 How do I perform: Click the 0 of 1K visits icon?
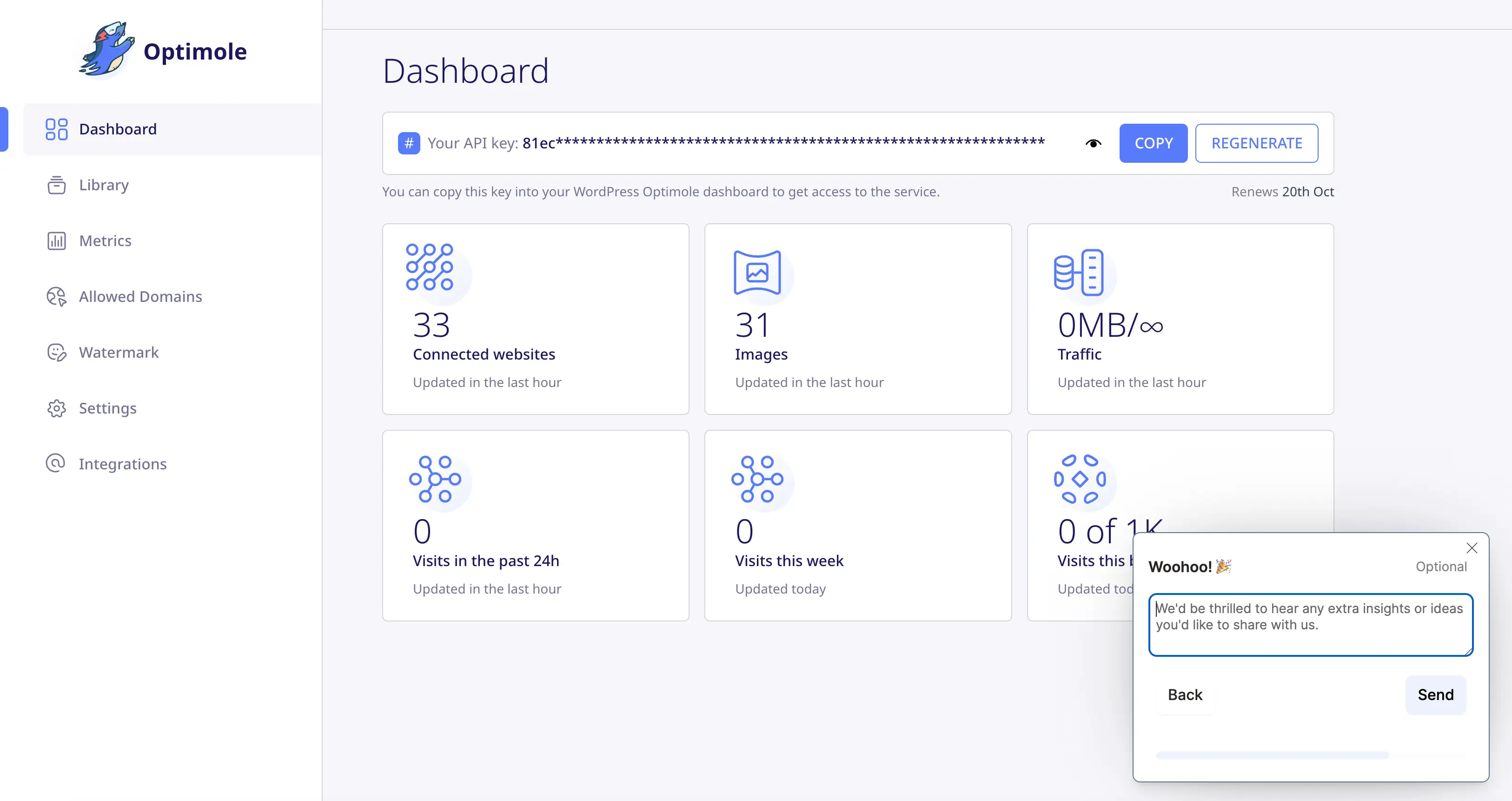(x=1080, y=479)
